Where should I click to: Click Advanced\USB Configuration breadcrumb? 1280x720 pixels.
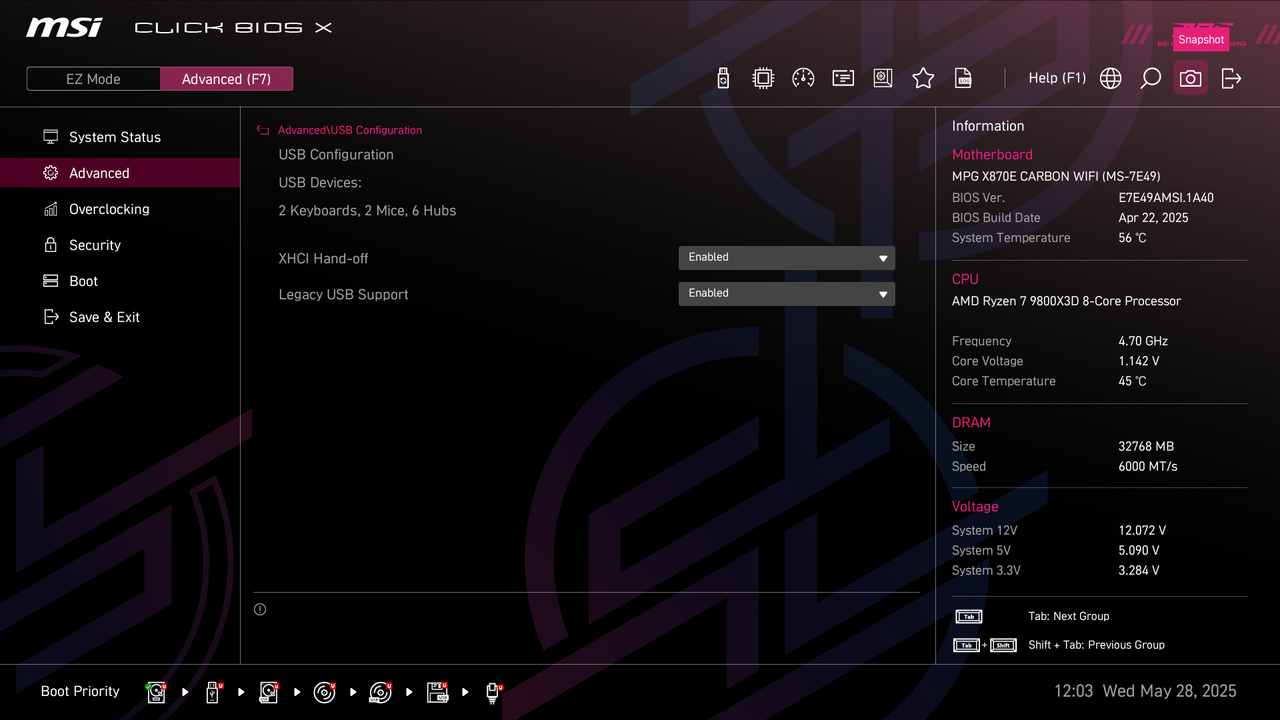(350, 130)
